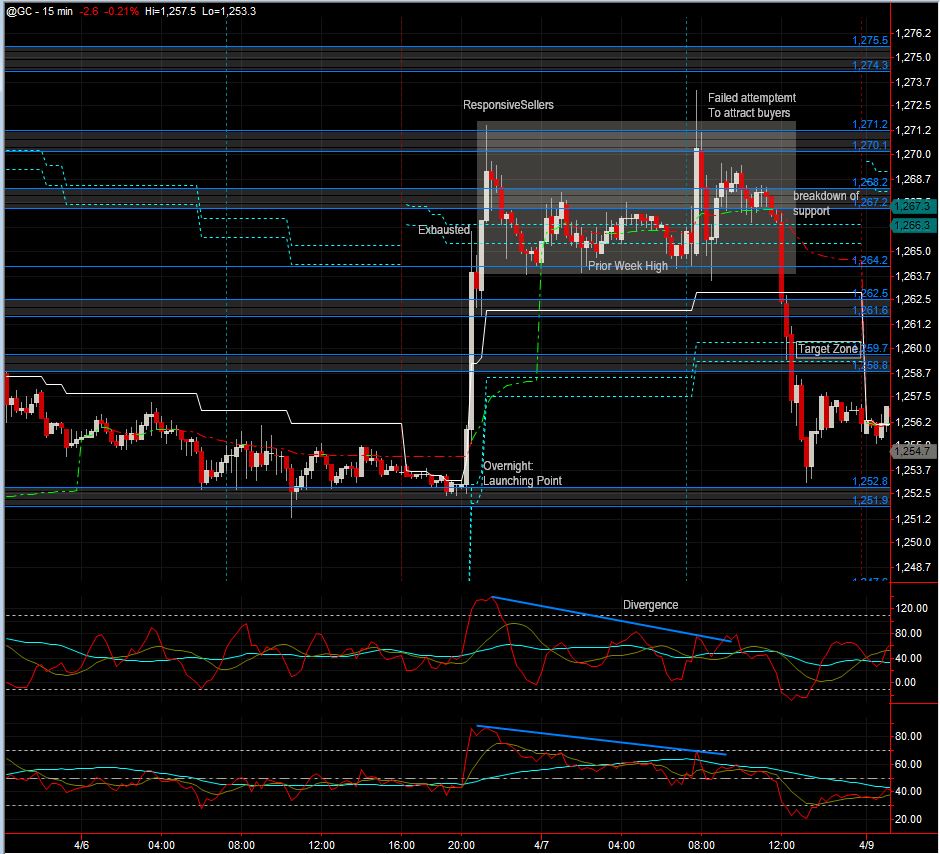940x854 pixels.
Task: Click the Lo=1,253.3 value in header
Action: coord(229,11)
